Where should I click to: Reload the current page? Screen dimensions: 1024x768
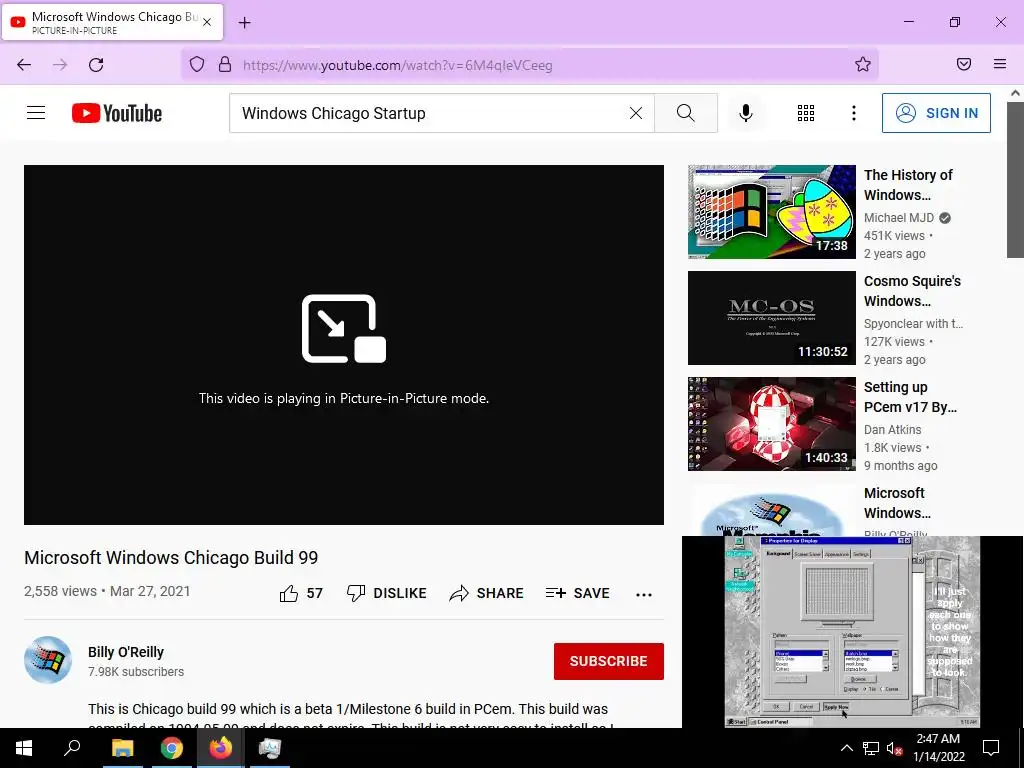(x=96, y=64)
